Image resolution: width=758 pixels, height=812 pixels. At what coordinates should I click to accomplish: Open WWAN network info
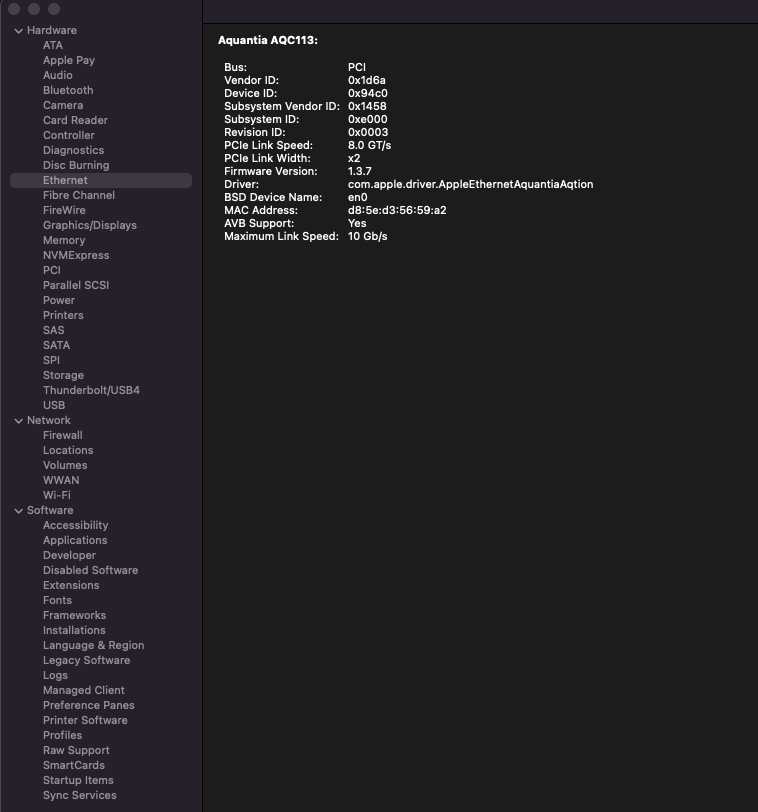tap(61, 481)
